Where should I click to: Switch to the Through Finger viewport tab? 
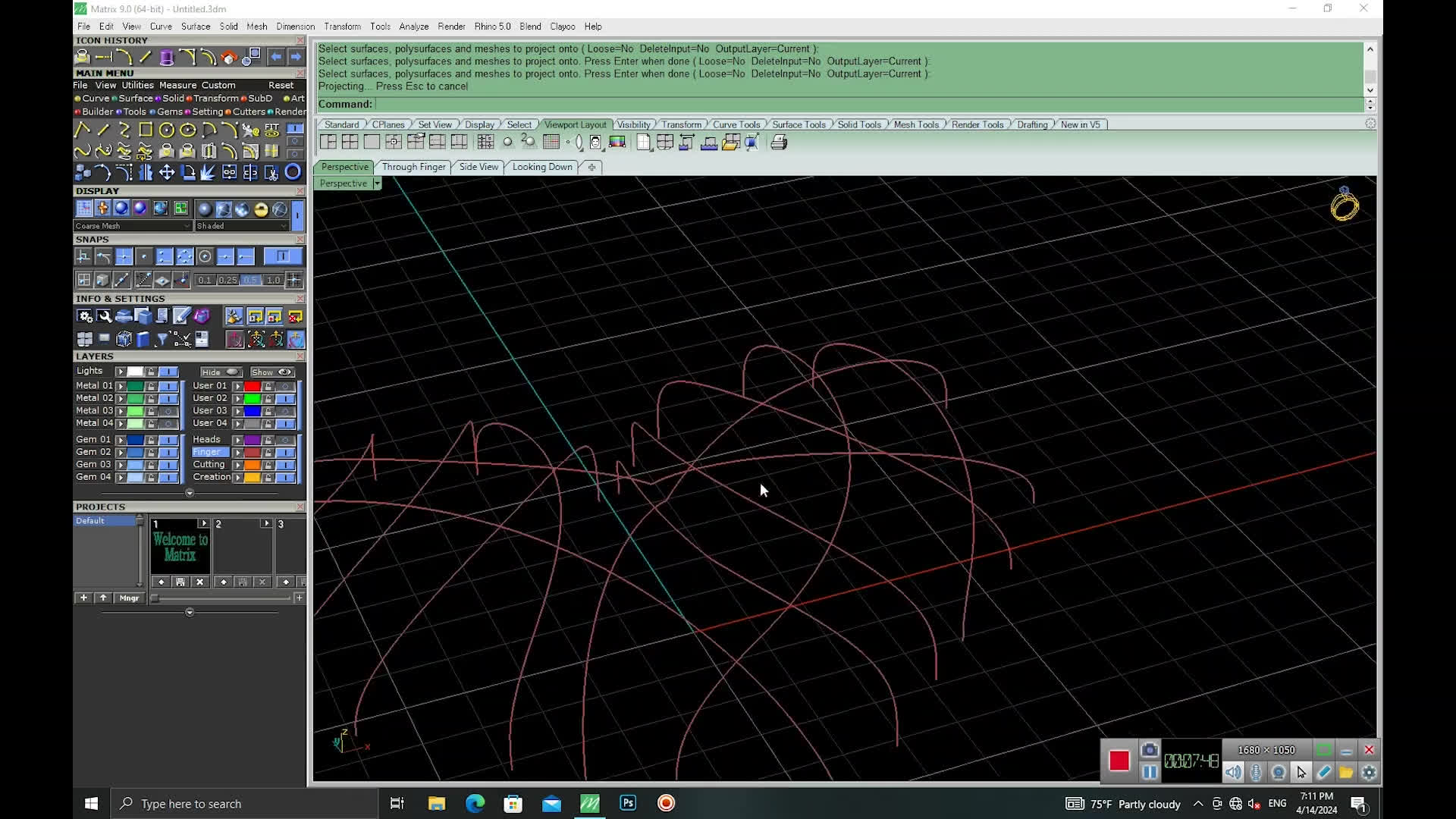(413, 167)
